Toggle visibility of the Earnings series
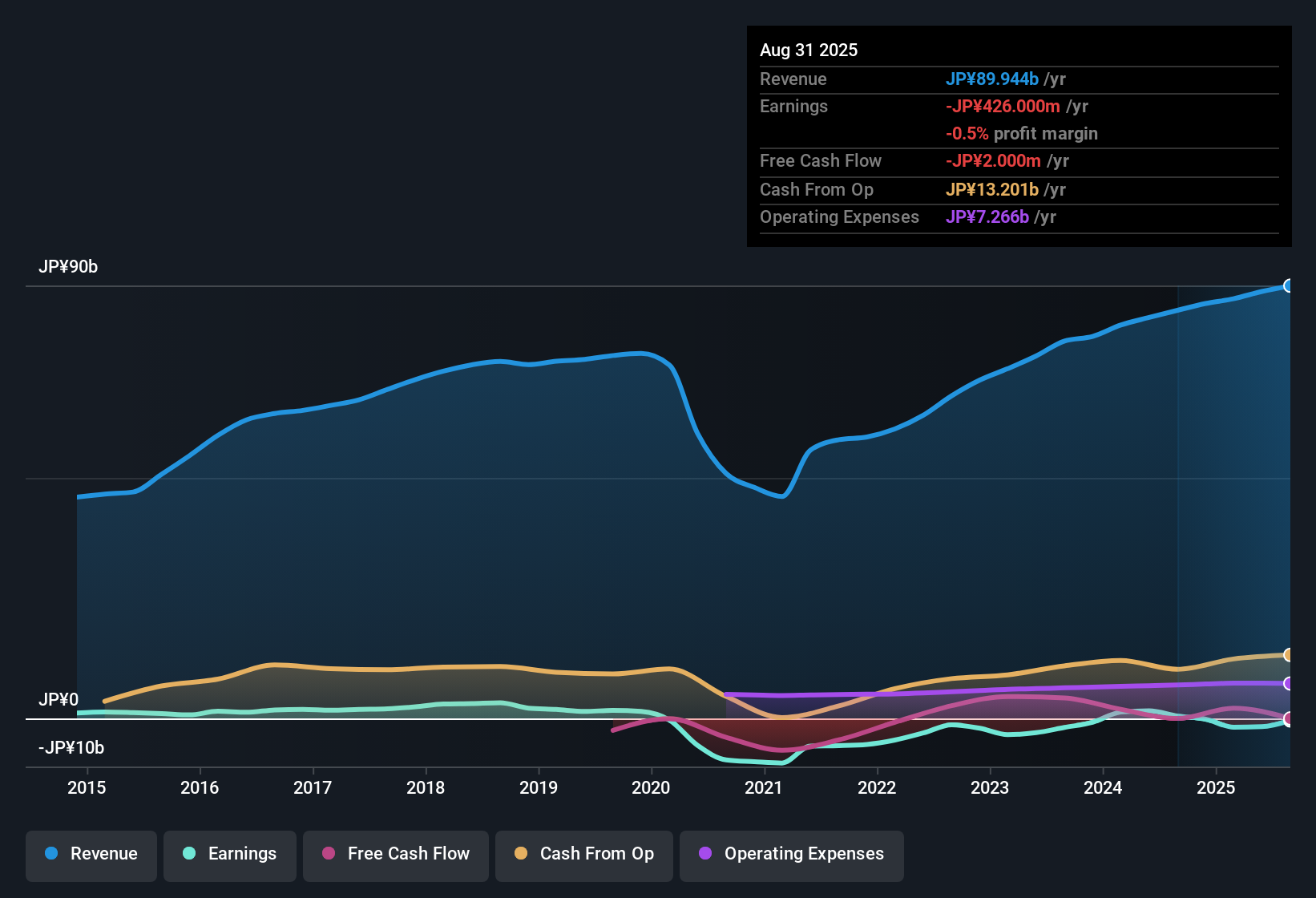Viewport: 1316px width, 898px height. tap(230, 854)
